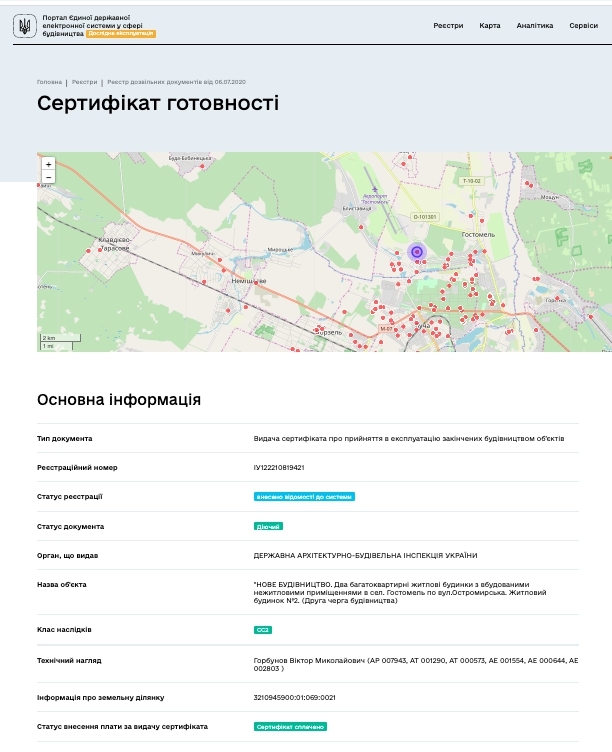612x752 pixels.
Task: Click the Сертифікат готовності page title
Action: [158, 103]
